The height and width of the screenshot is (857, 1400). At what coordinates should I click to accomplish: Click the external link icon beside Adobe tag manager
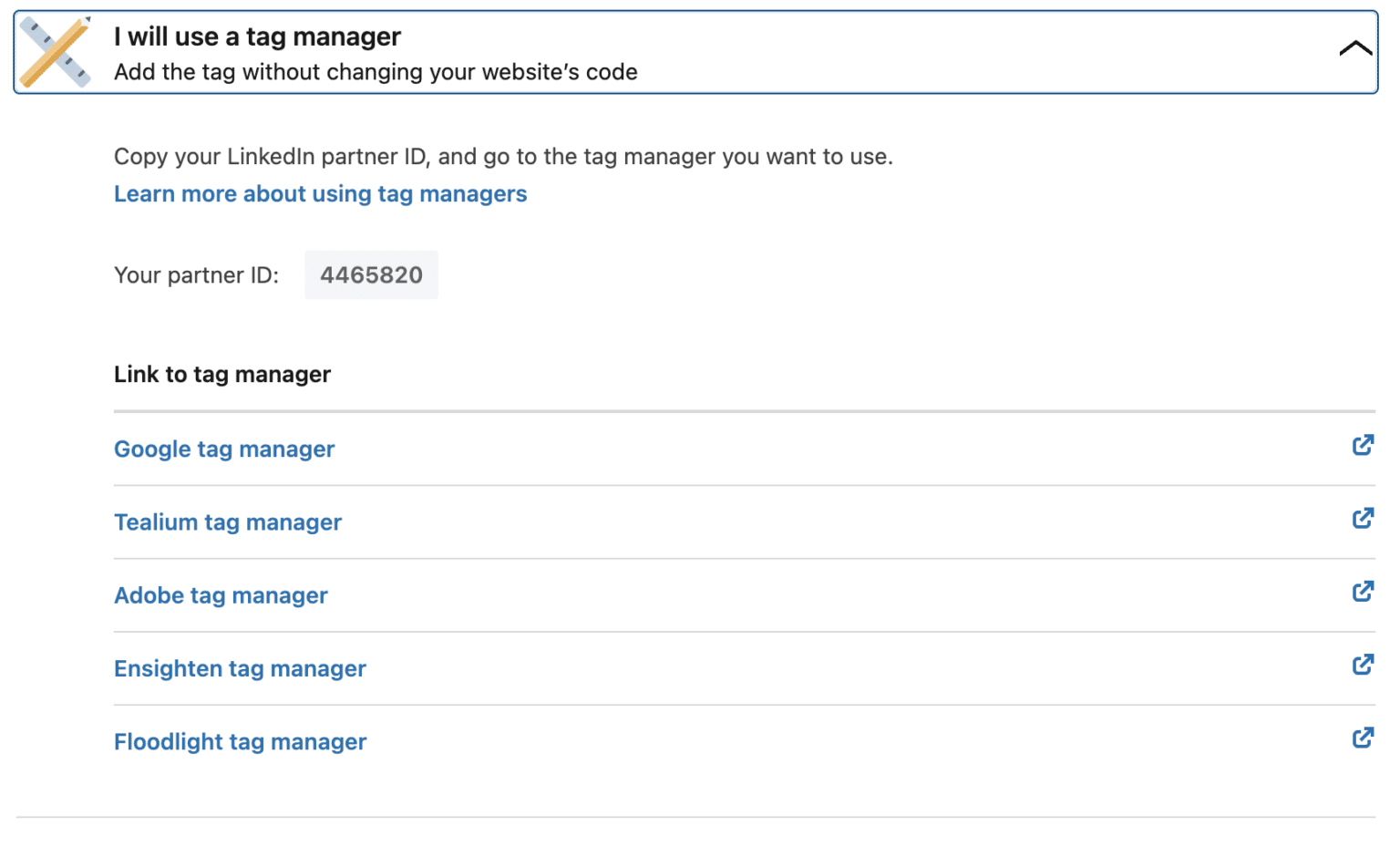click(1363, 592)
